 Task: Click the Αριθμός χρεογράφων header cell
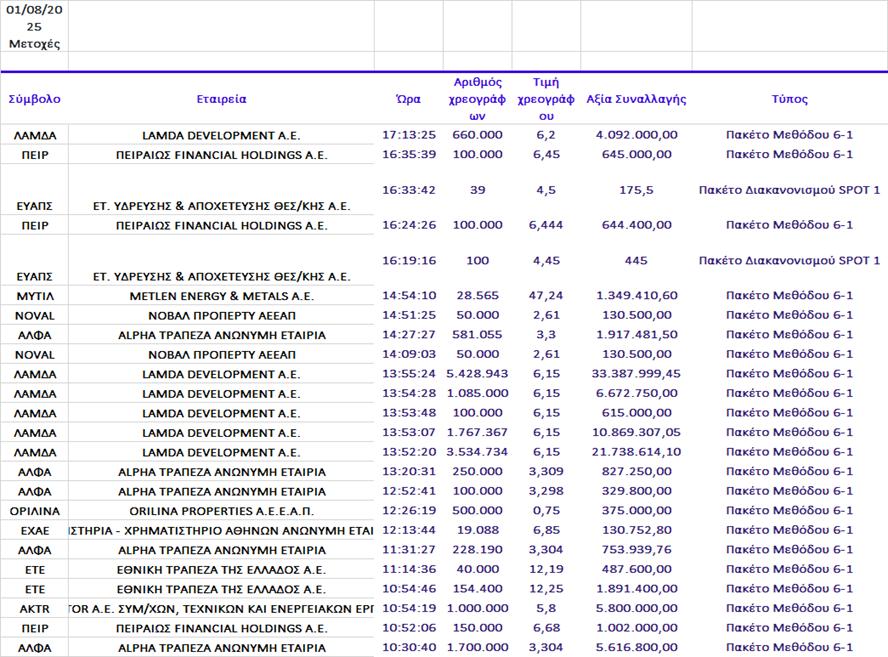point(477,99)
